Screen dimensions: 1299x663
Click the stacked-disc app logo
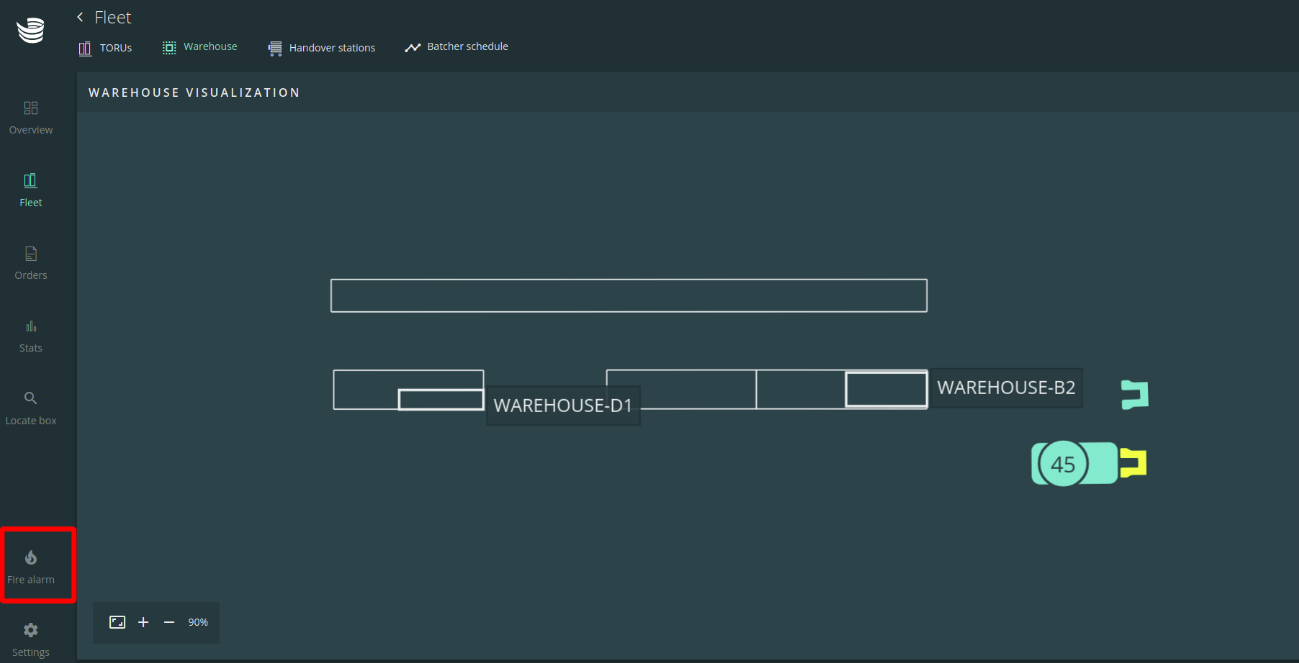pos(31,31)
